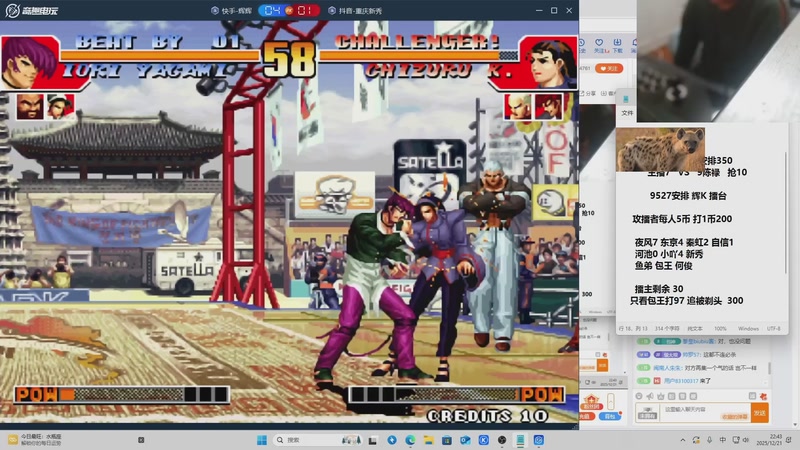Click the Notepad vertical scrollbar
Screen dimensions: 800x450
click(786, 212)
